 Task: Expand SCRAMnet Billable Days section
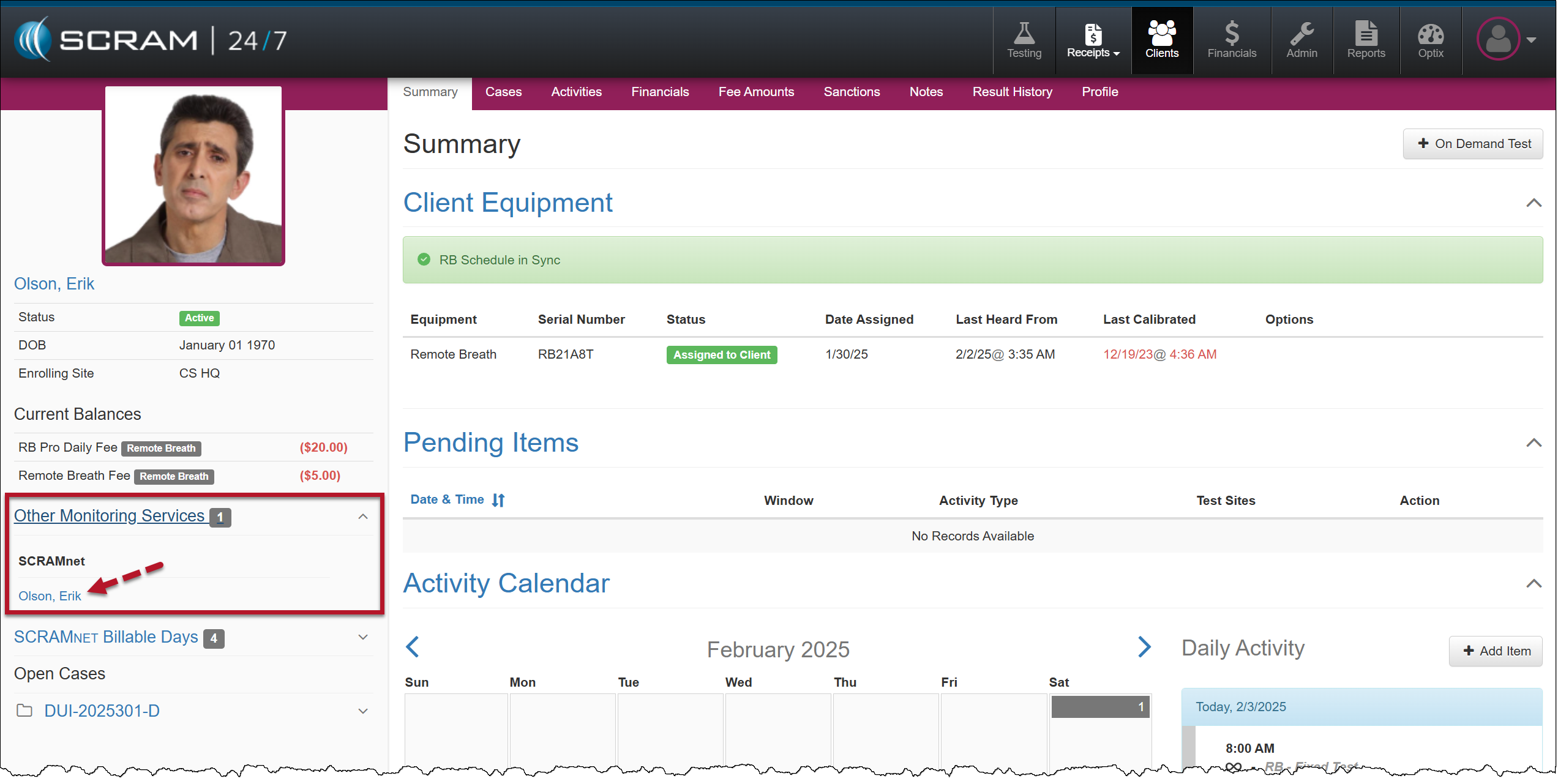click(x=362, y=637)
